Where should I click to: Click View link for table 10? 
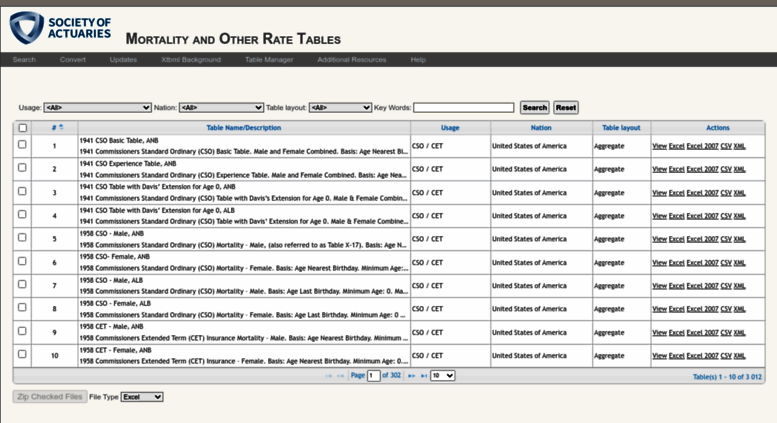point(660,356)
